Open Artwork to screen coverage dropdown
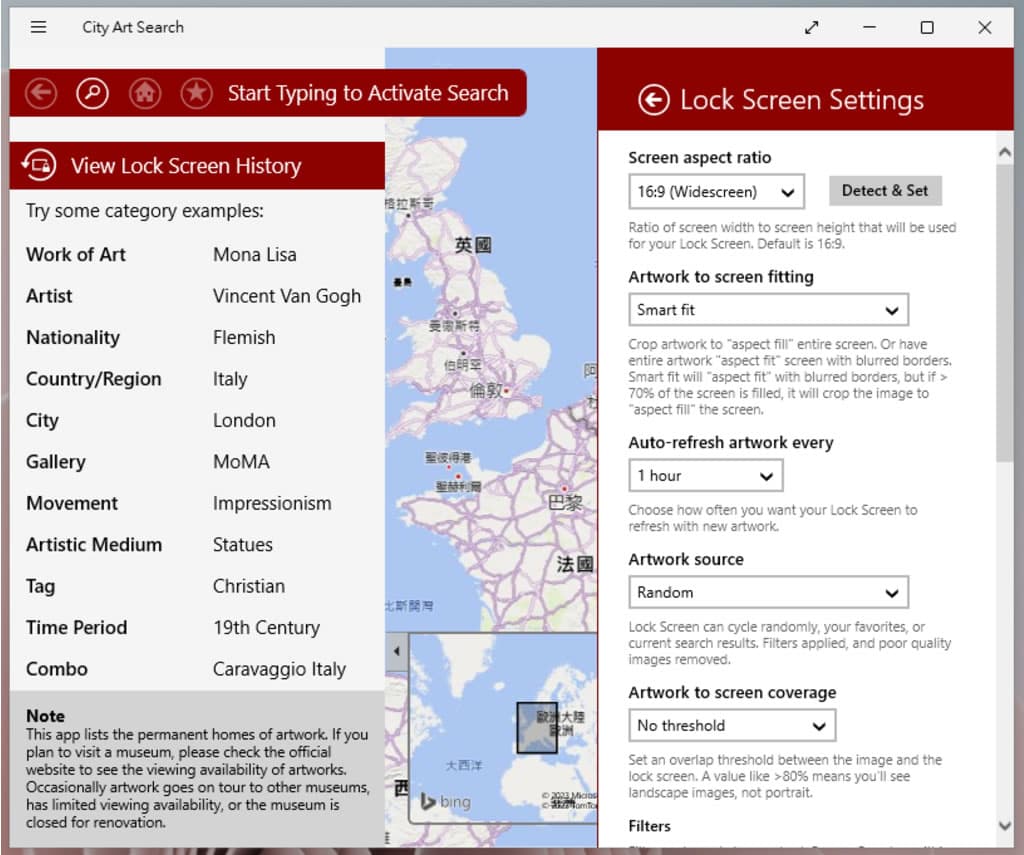This screenshot has height=855, width=1024. coord(732,726)
